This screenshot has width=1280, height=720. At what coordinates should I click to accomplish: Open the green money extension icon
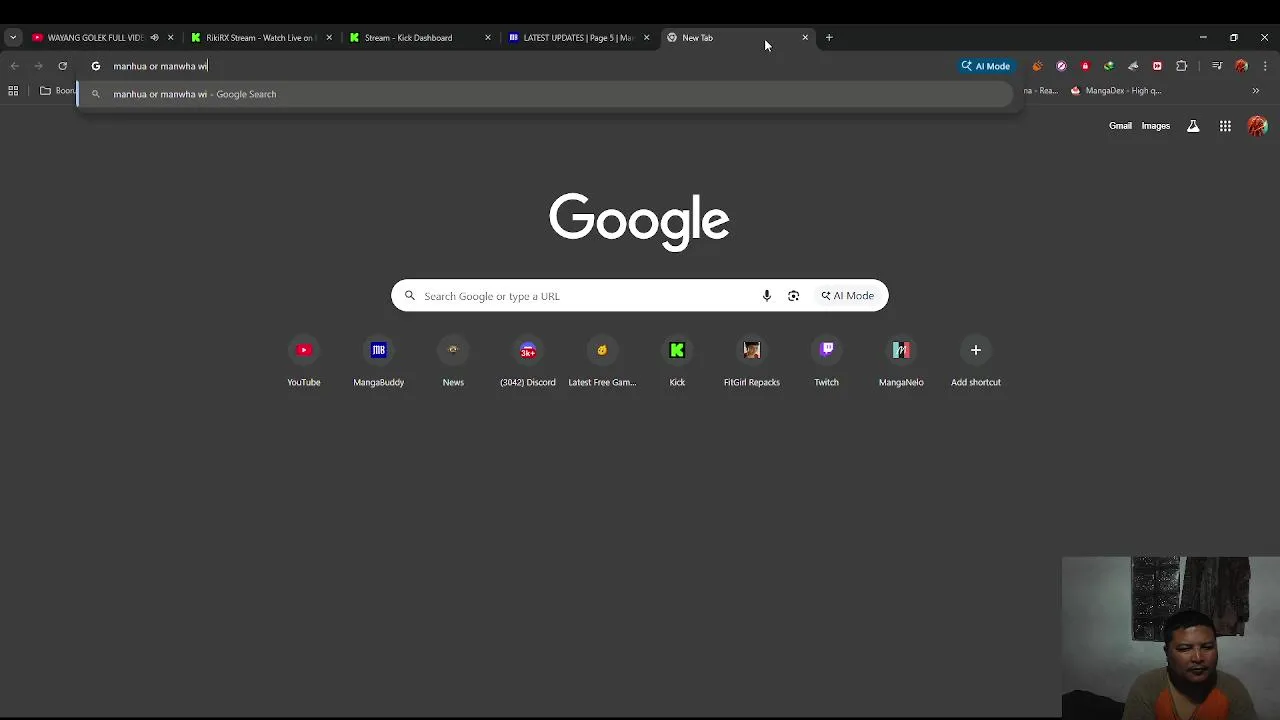pos(1109,66)
